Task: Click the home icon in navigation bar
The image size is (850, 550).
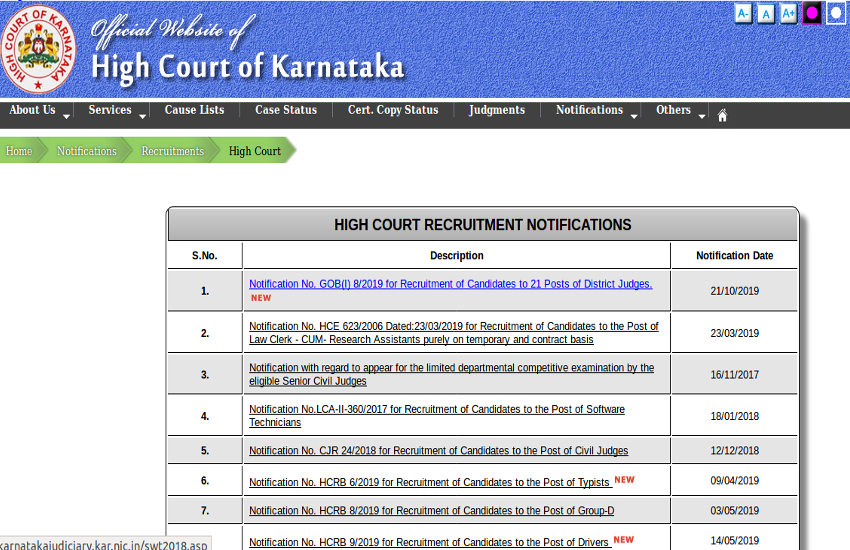Action: 722,114
